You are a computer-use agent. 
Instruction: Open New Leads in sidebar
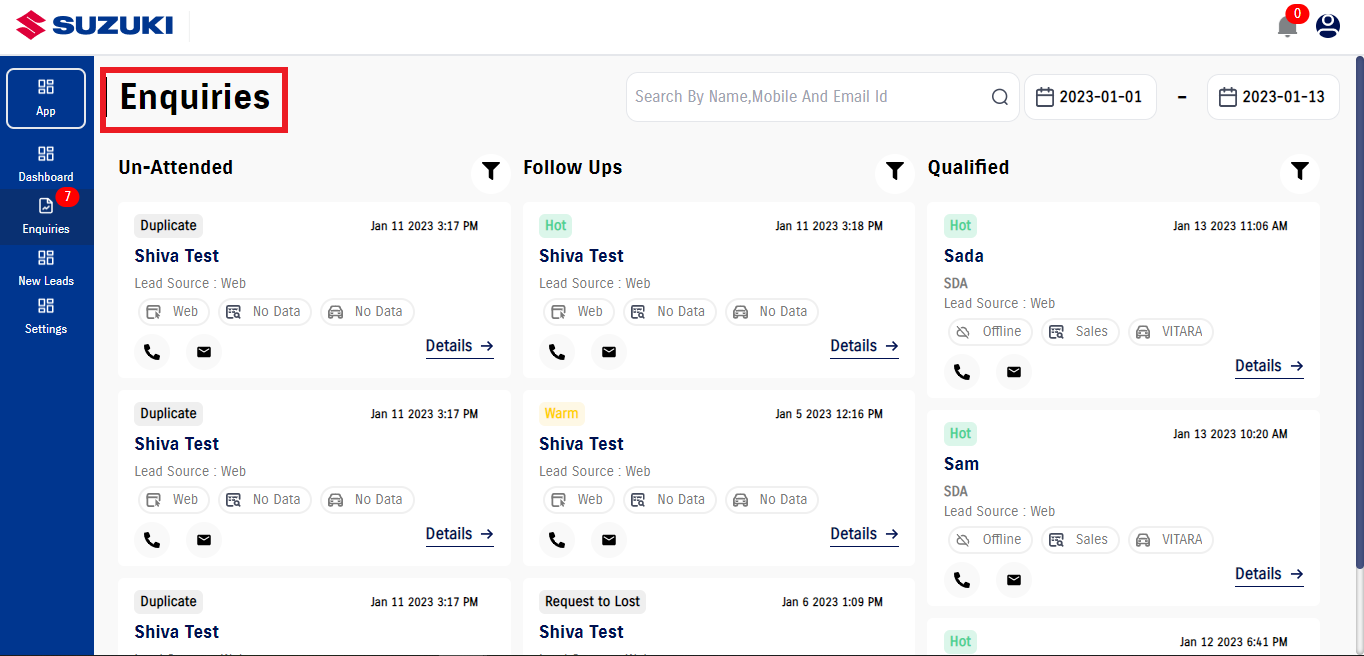(46, 268)
